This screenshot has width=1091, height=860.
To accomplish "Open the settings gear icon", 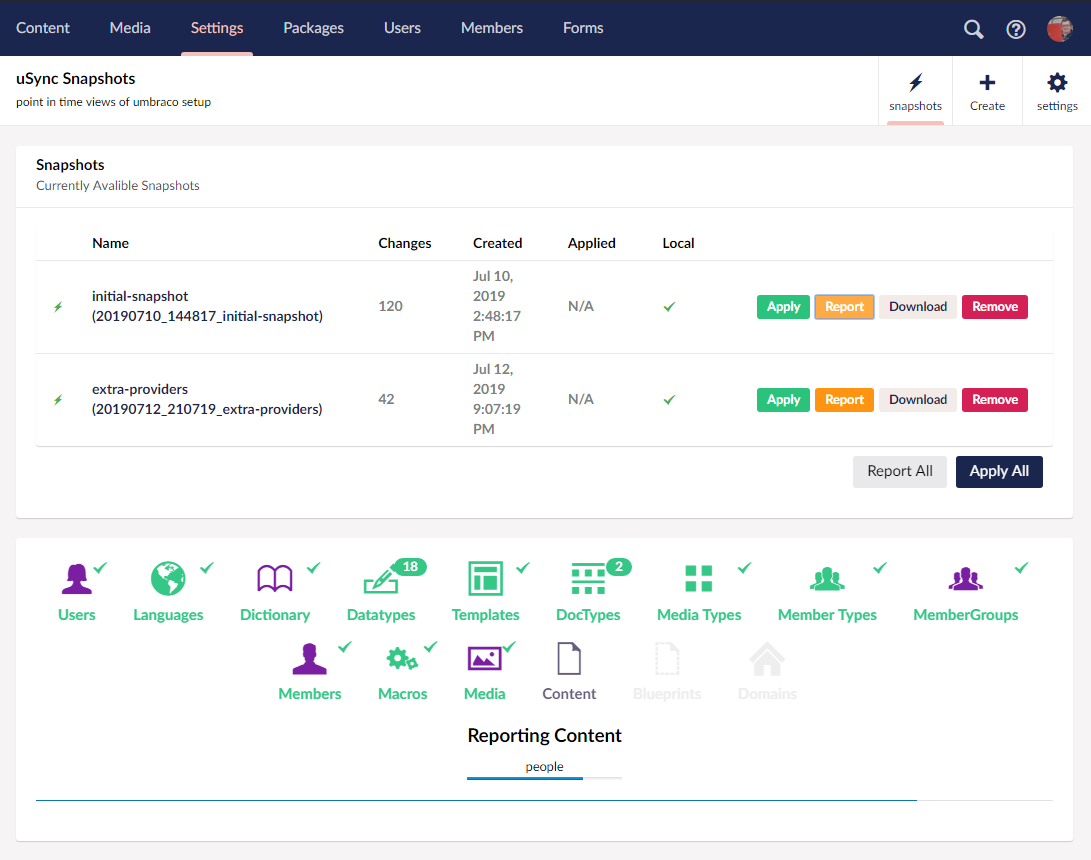I will click(x=1057, y=83).
